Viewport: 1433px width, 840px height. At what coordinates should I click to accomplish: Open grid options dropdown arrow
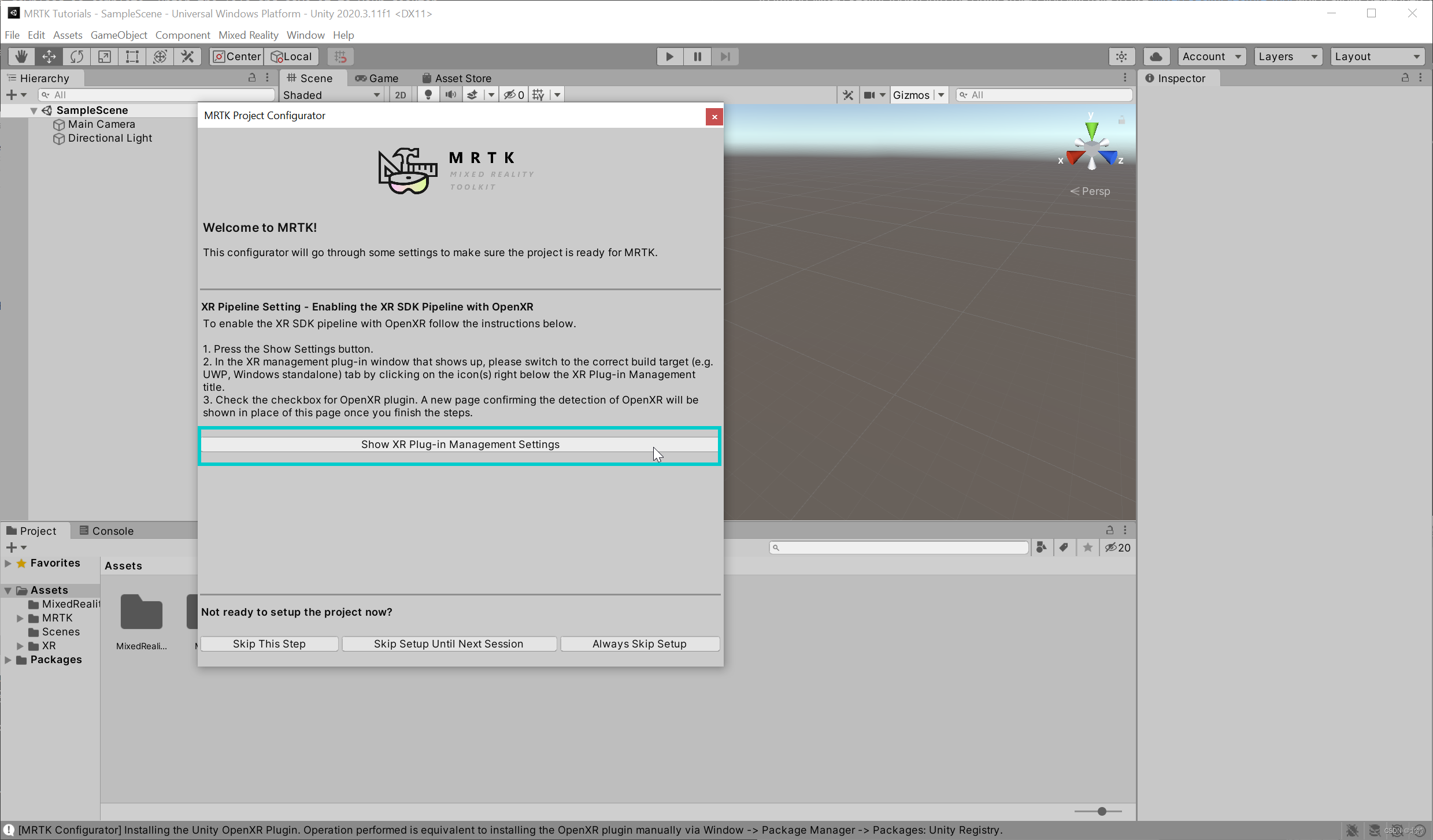[x=557, y=95]
